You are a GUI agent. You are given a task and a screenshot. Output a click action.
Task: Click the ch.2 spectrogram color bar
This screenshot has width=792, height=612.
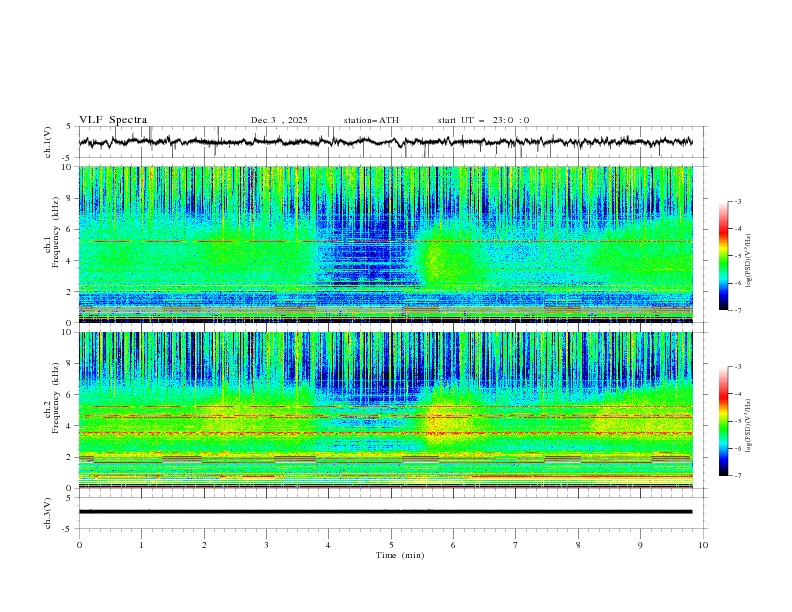click(723, 421)
